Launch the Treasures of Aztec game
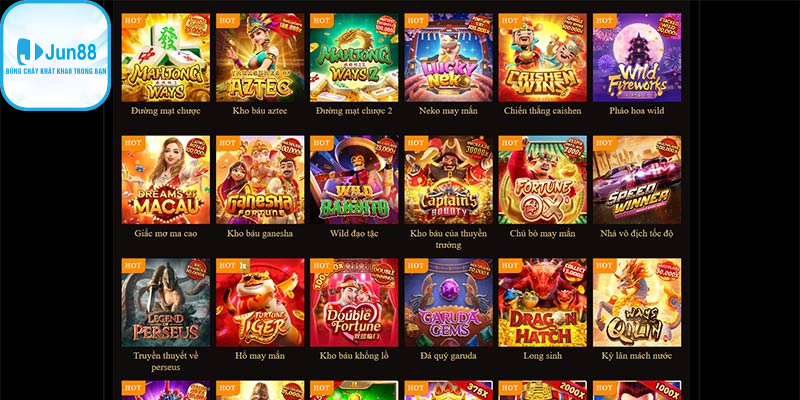This screenshot has width=800, height=400. tap(260, 58)
